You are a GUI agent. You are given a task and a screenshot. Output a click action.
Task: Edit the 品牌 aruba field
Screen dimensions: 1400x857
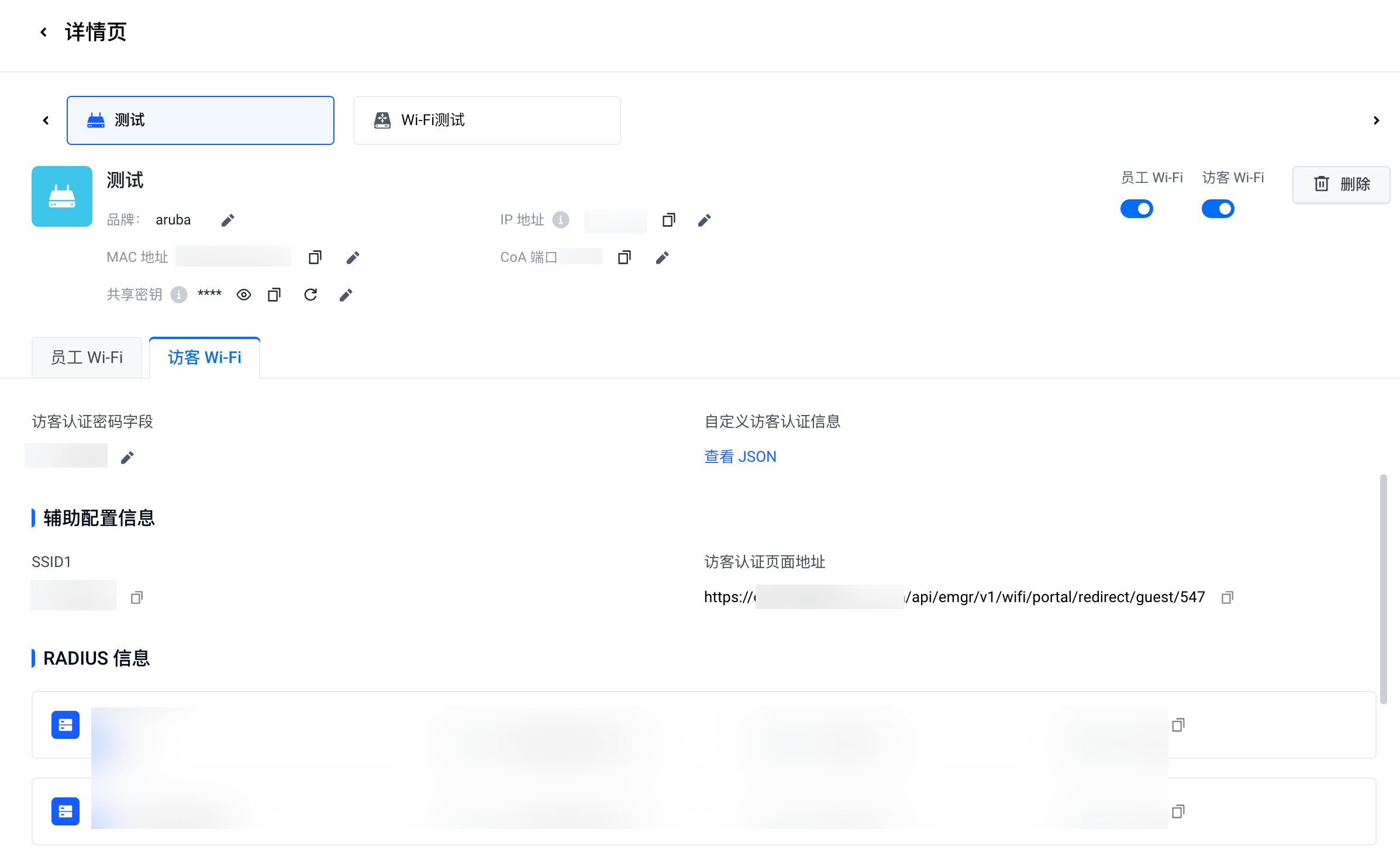tap(228, 220)
